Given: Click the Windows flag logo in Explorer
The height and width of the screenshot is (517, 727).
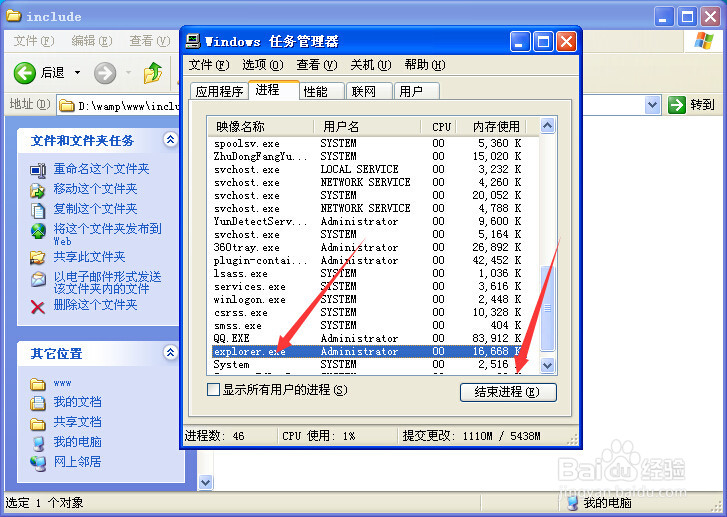Looking at the screenshot, I should click(703, 41).
